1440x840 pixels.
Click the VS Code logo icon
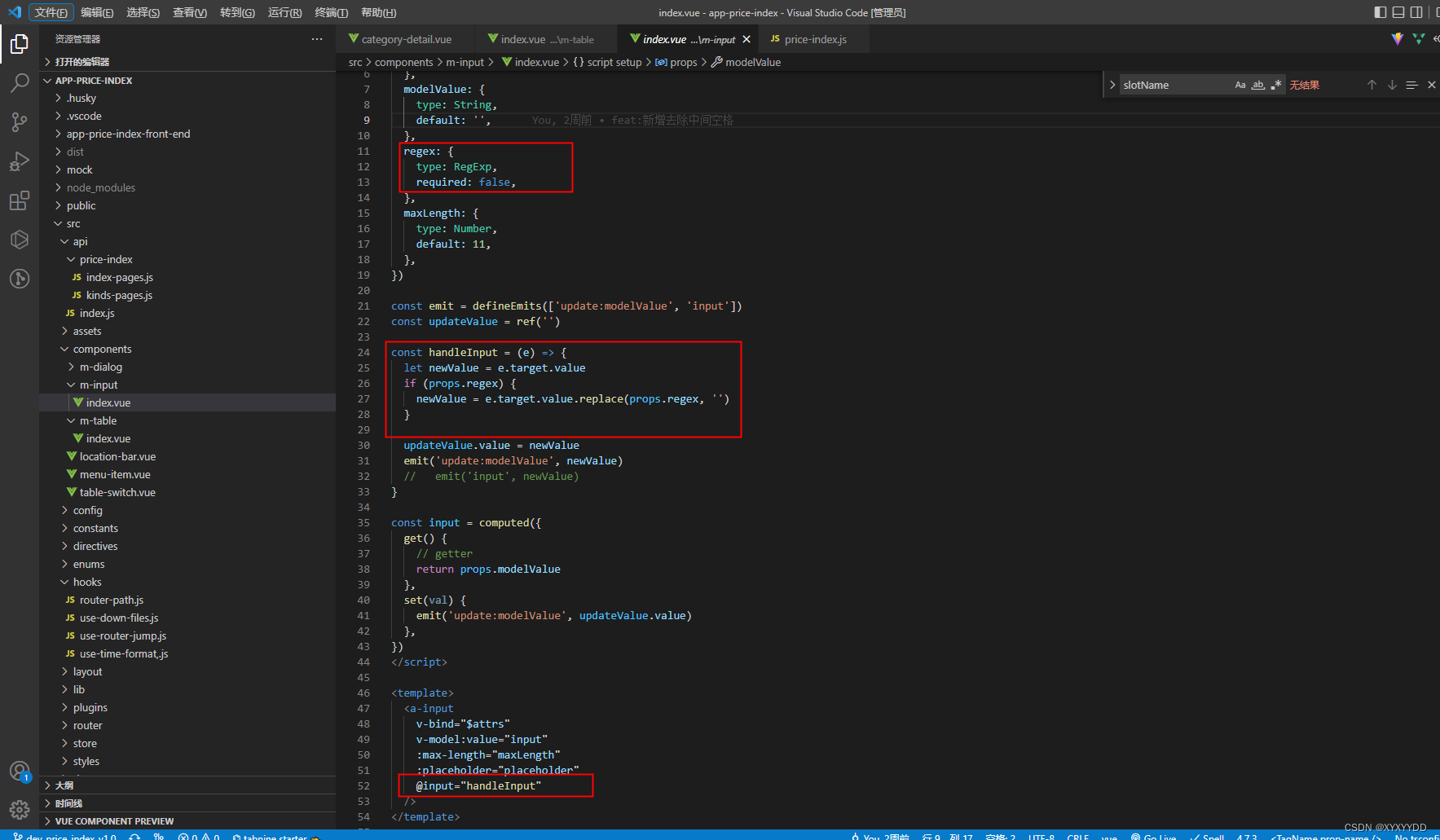point(14,12)
